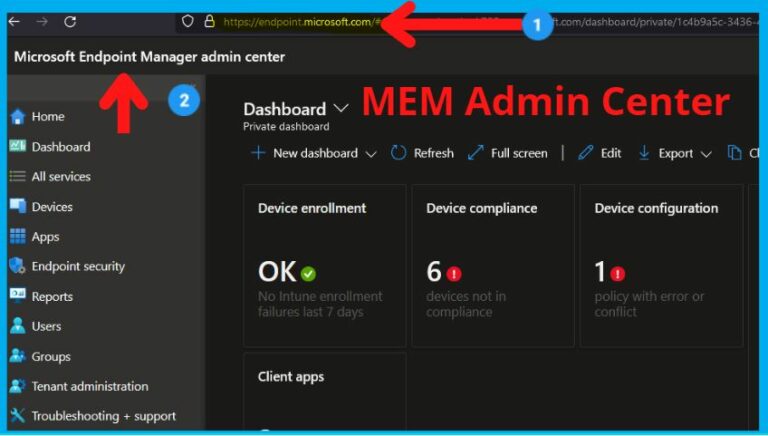Select Dashboard in the left navigation
The height and width of the screenshot is (436, 768).
point(61,147)
